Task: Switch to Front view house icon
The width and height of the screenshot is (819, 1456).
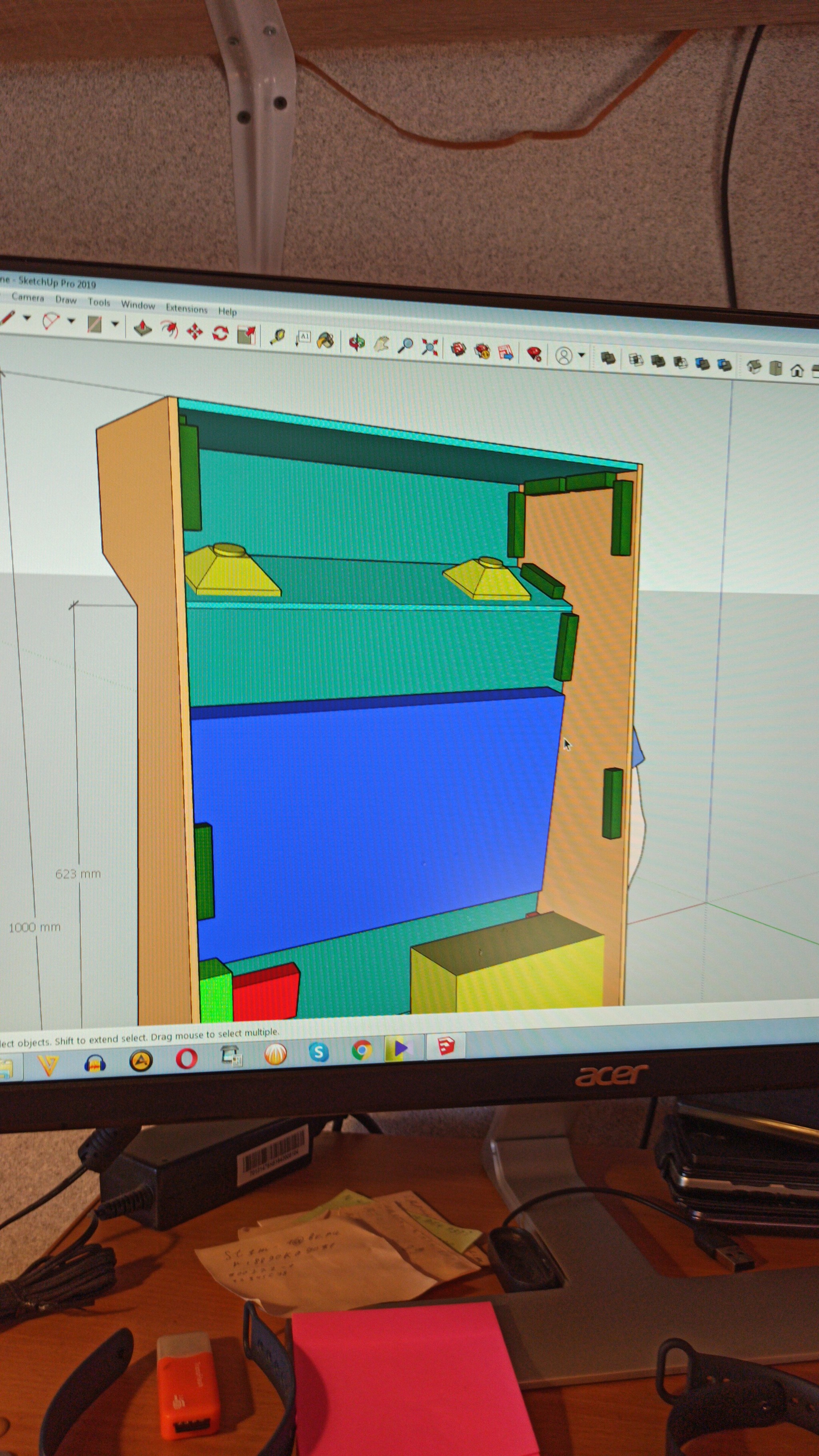Action: 797,370
